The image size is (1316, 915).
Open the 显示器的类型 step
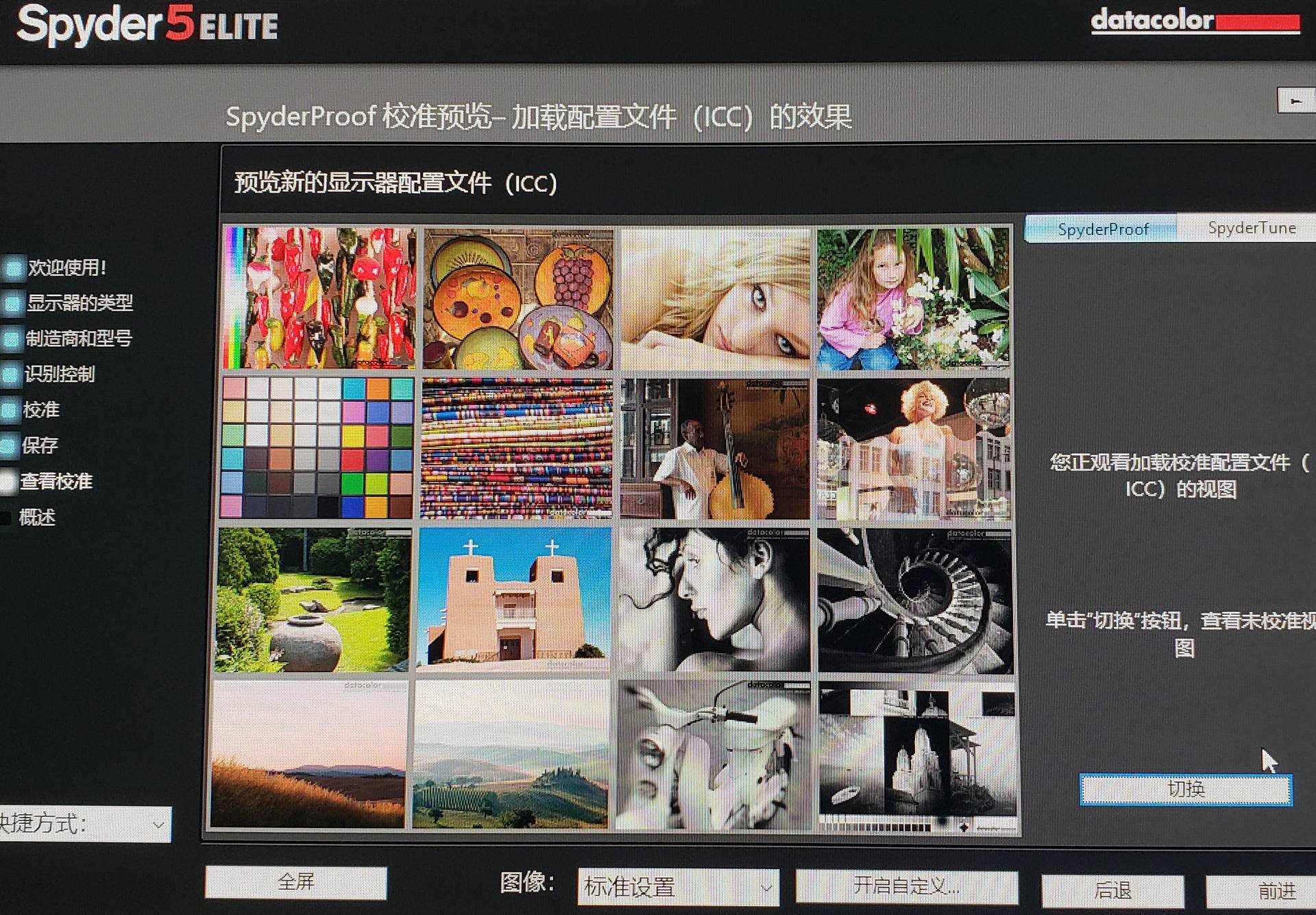(x=79, y=303)
